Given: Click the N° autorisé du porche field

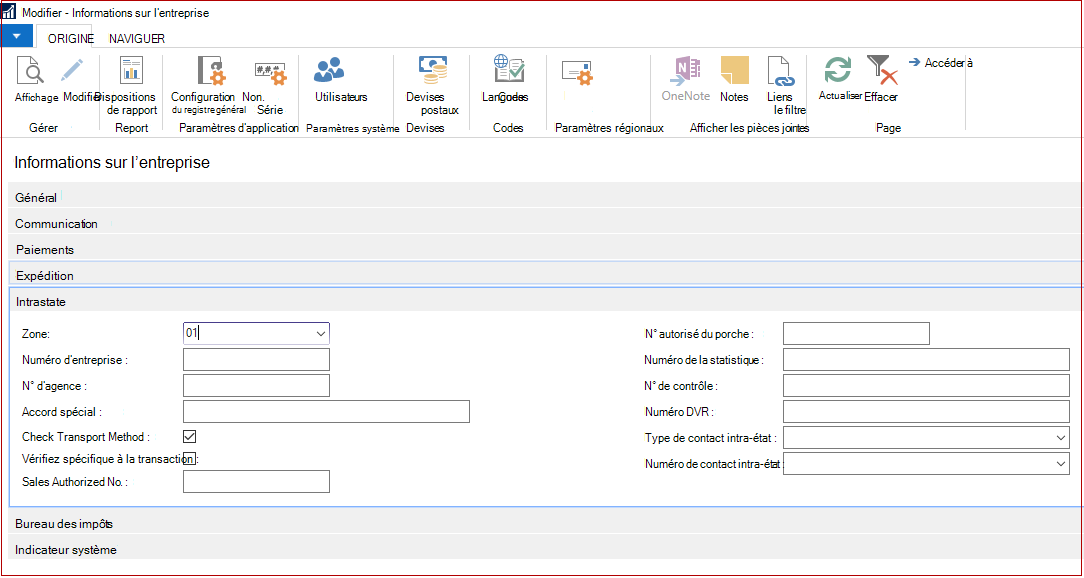Looking at the screenshot, I should 857,333.
